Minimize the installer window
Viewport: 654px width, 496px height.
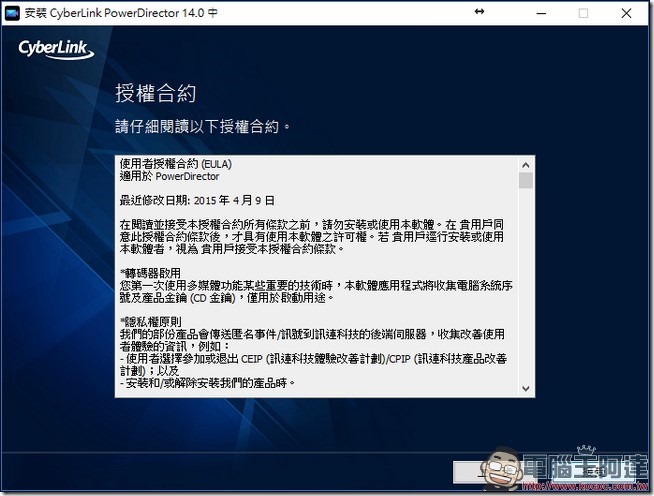pos(541,13)
